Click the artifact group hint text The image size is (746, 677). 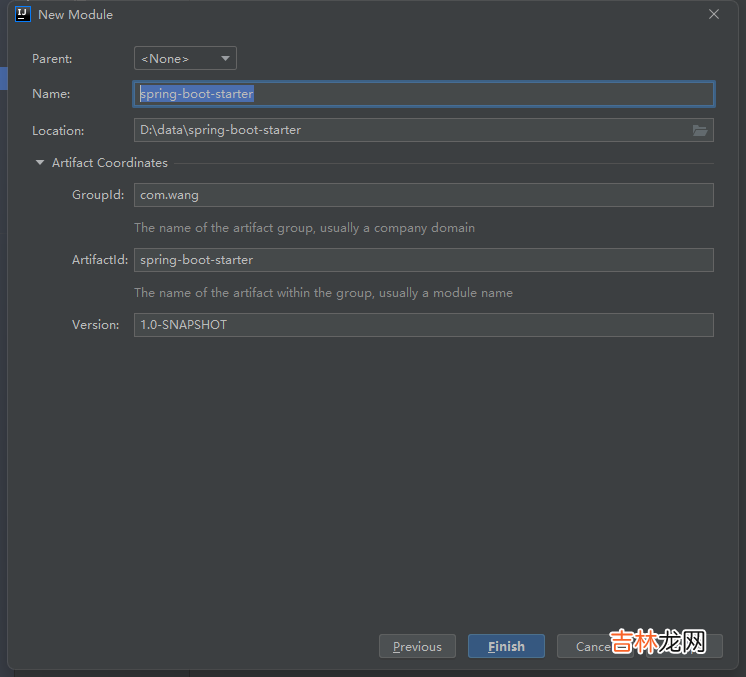pos(304,228)
